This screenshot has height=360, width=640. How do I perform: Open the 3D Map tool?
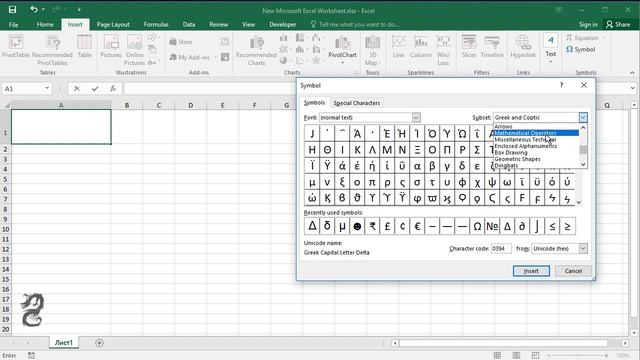372,50
